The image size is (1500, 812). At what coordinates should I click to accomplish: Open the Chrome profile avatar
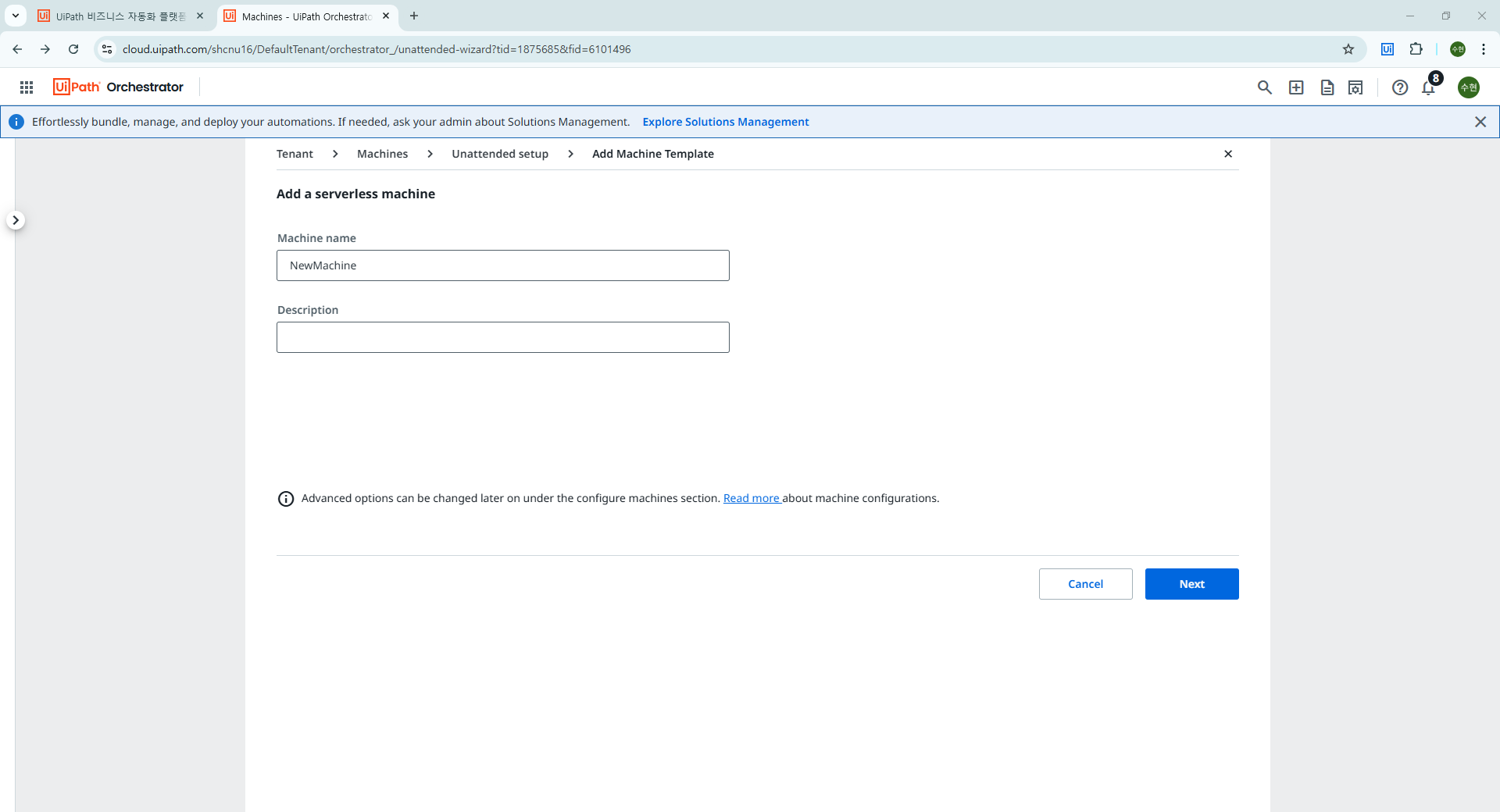[1458, 49]
